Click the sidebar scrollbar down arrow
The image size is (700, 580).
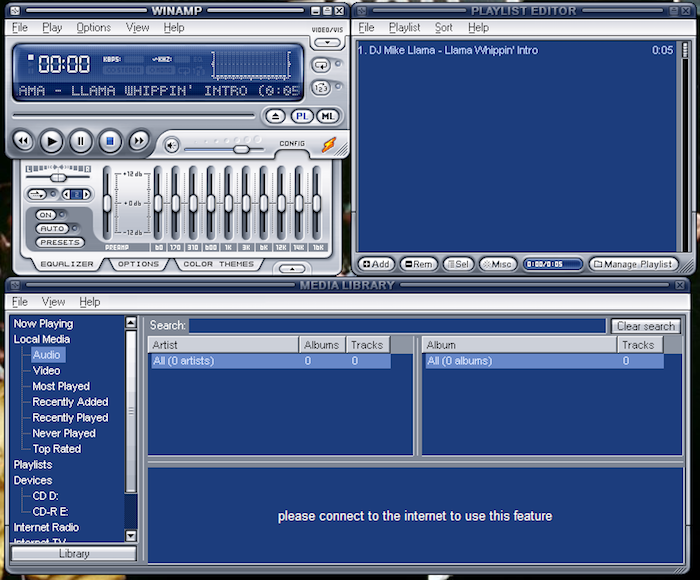pyautogui.click(x=131, y=535)
